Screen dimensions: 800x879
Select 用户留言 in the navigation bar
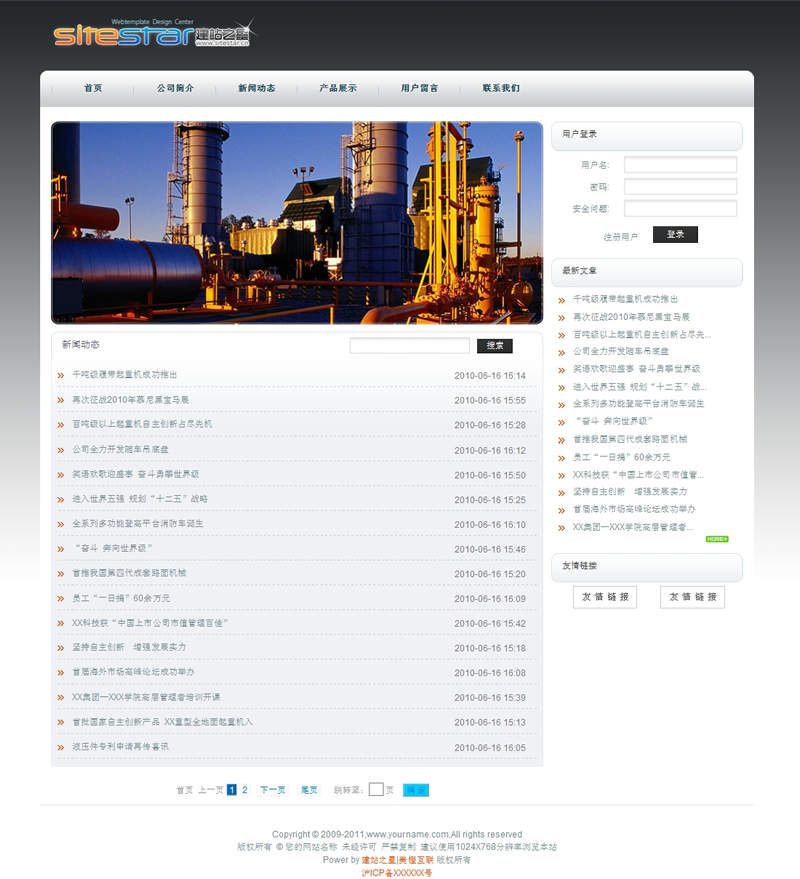[x=419, y=89]
